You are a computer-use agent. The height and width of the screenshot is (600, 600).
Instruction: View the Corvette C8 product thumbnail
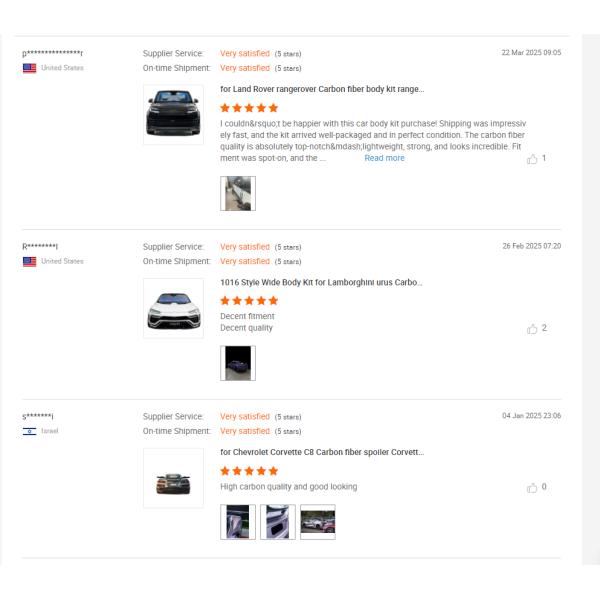tap(173, 478)
